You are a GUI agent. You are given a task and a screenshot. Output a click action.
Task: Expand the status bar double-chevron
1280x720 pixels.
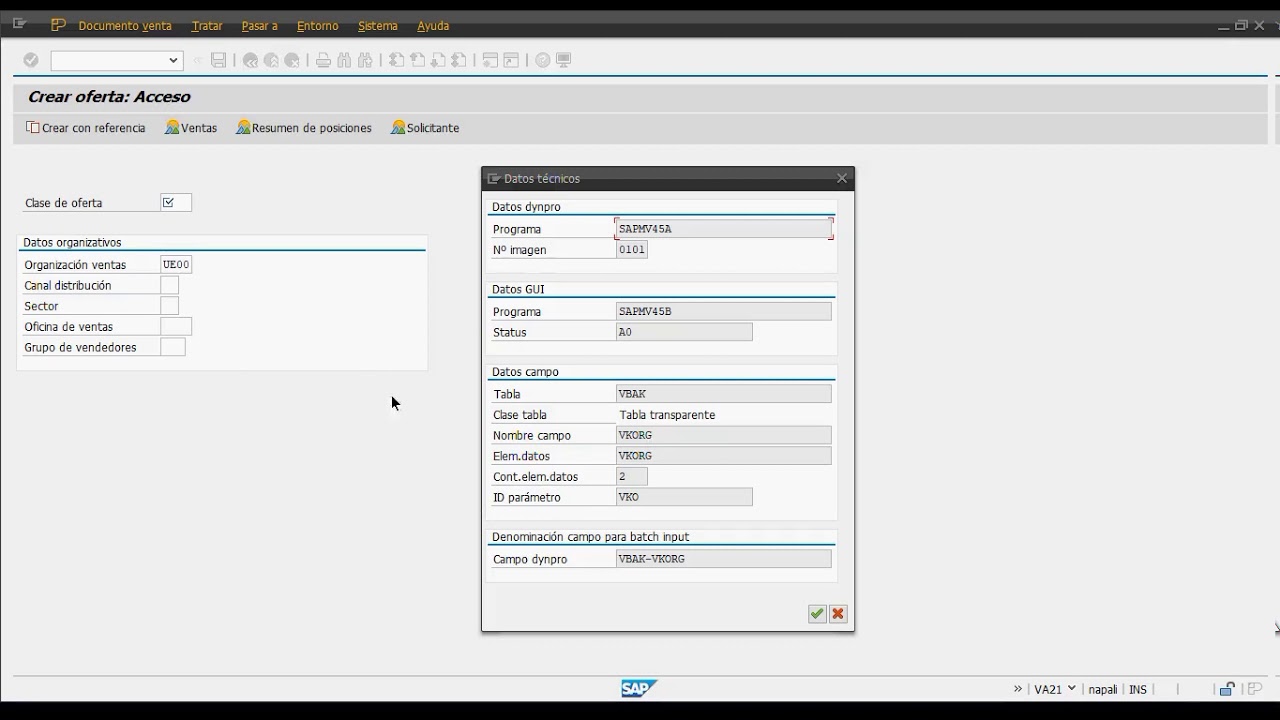coord(1018,689)
